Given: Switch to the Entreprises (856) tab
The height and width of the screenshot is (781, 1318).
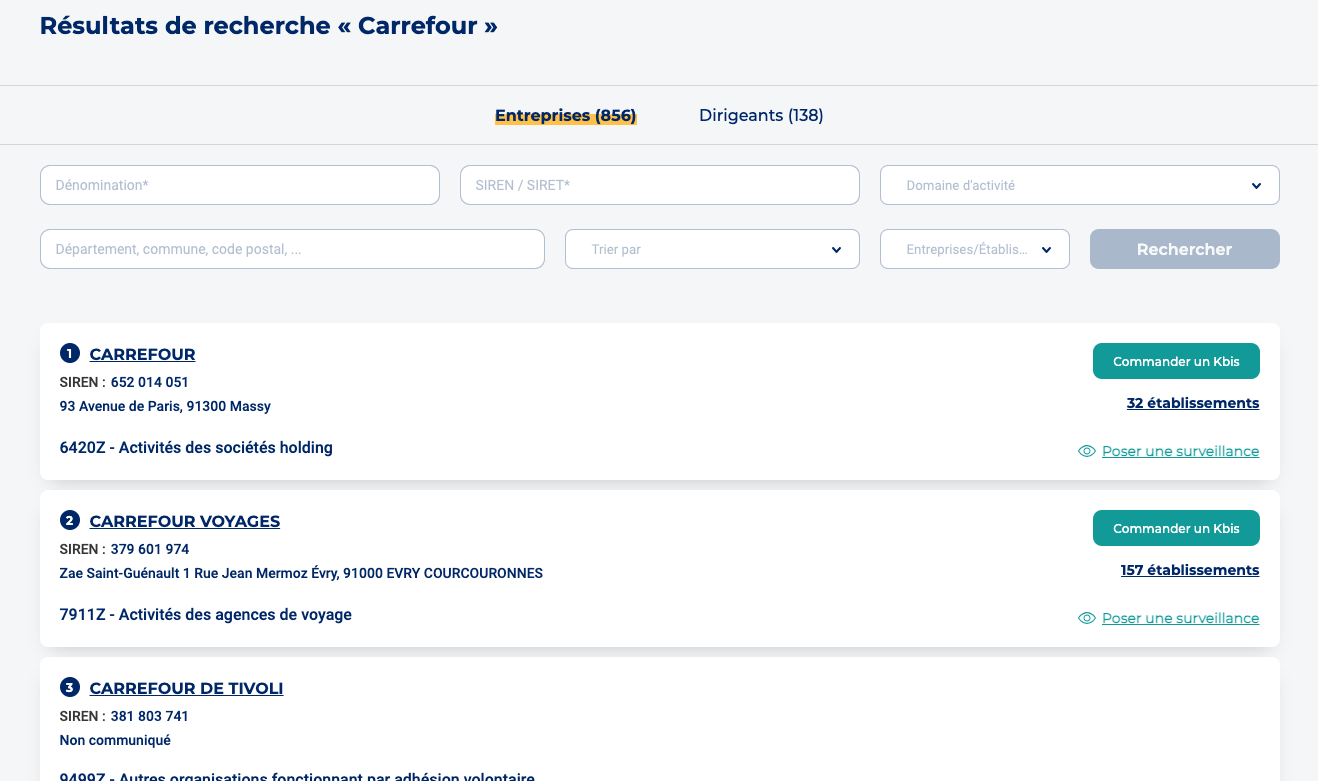Looking at the screenshot, I should tap(566, 115).
